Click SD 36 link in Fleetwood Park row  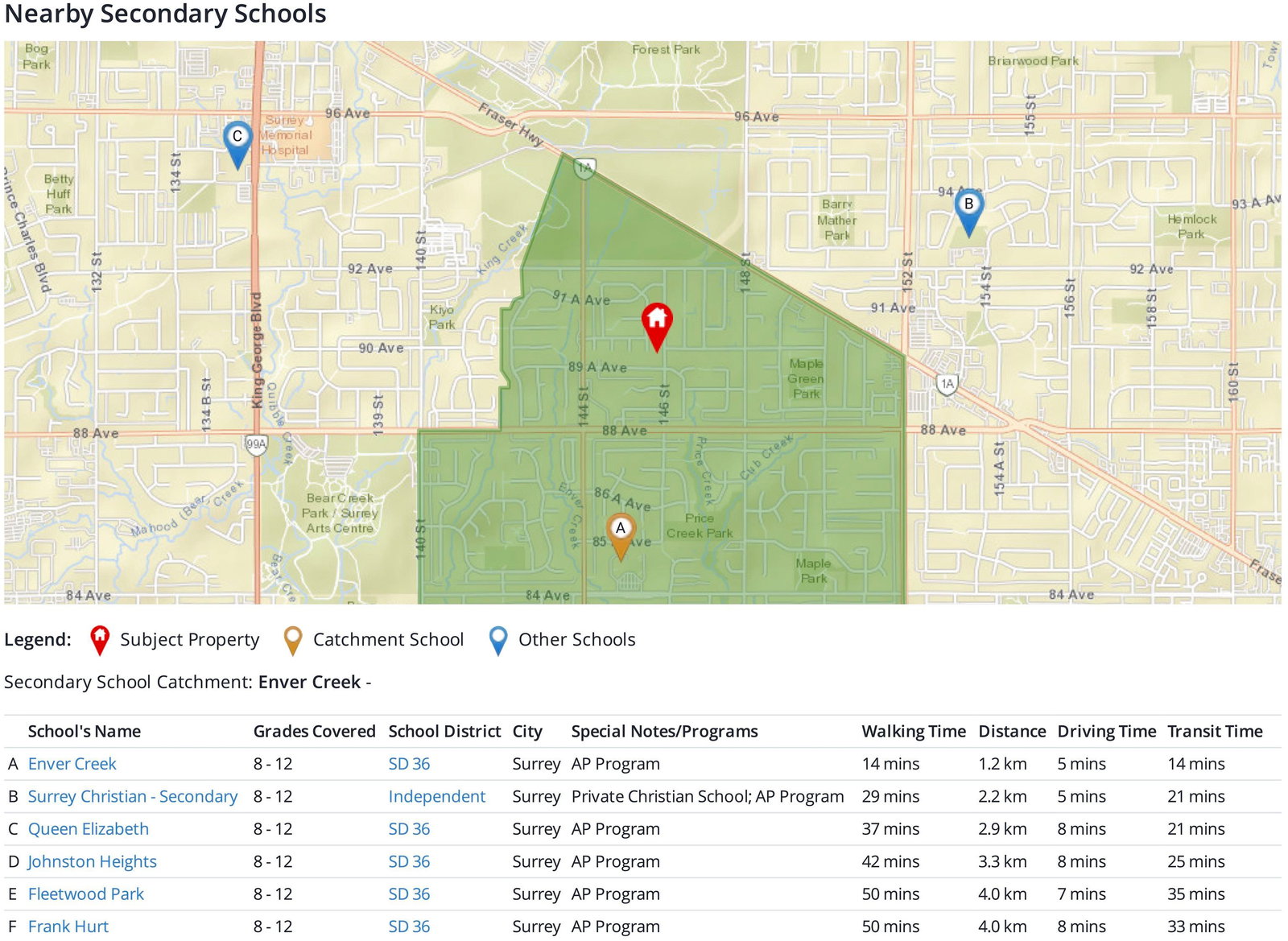(x=409, y=894)
